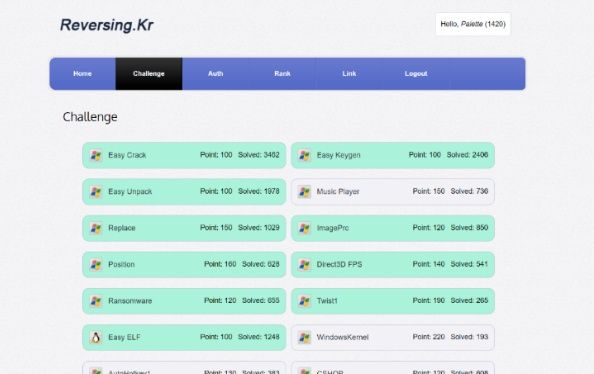Click the Windows icon beside ImagePrc
This screenshot has width=594, height=374.
click(x=304, y=228)
